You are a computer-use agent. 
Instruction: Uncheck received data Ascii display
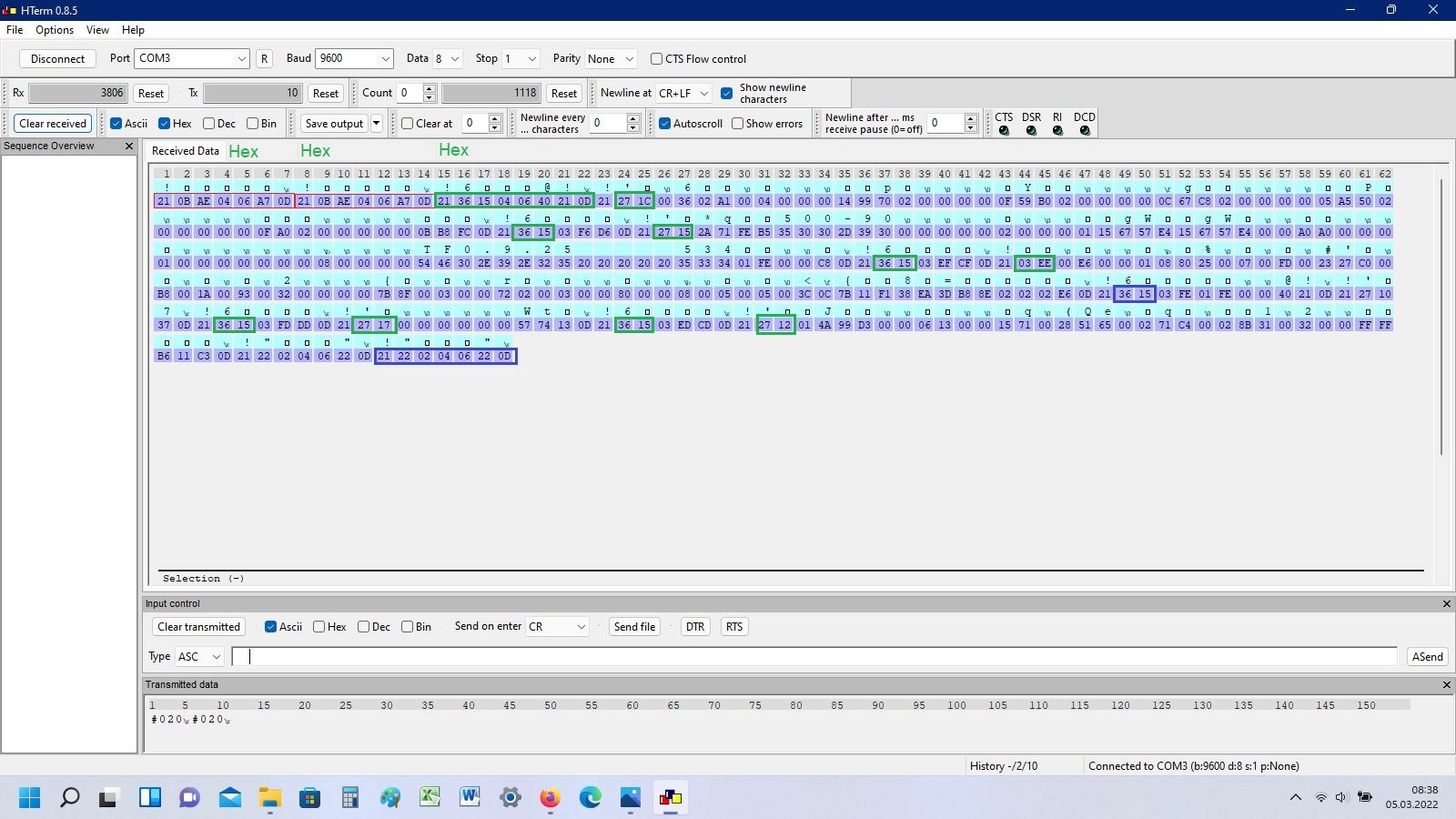116,124
